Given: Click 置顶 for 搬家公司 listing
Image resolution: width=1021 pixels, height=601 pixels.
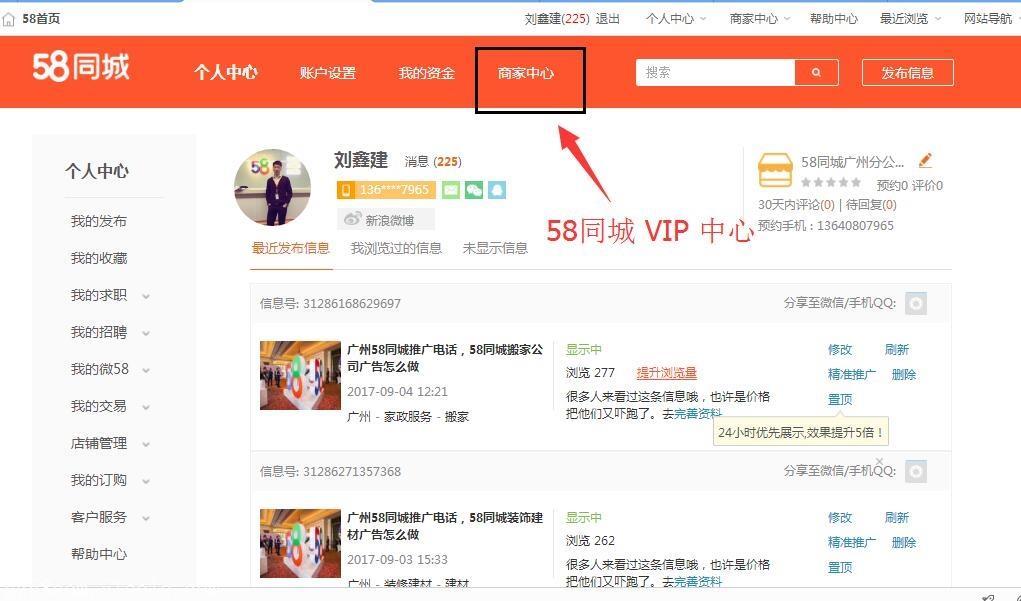Looking at the screenshot, I should pyautogui.click(x=840, y=399).
